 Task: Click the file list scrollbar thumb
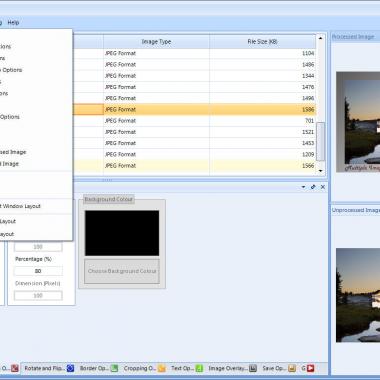320,142
